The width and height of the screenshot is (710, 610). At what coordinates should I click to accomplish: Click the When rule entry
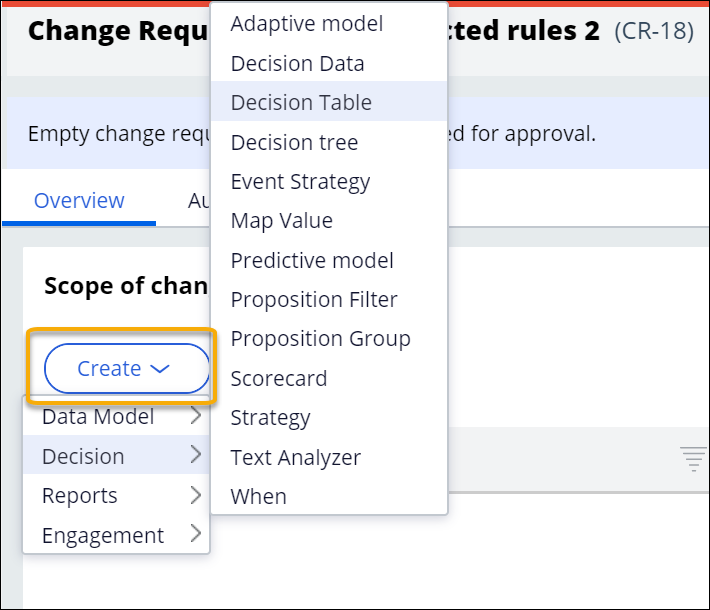[x=258, y=496]
